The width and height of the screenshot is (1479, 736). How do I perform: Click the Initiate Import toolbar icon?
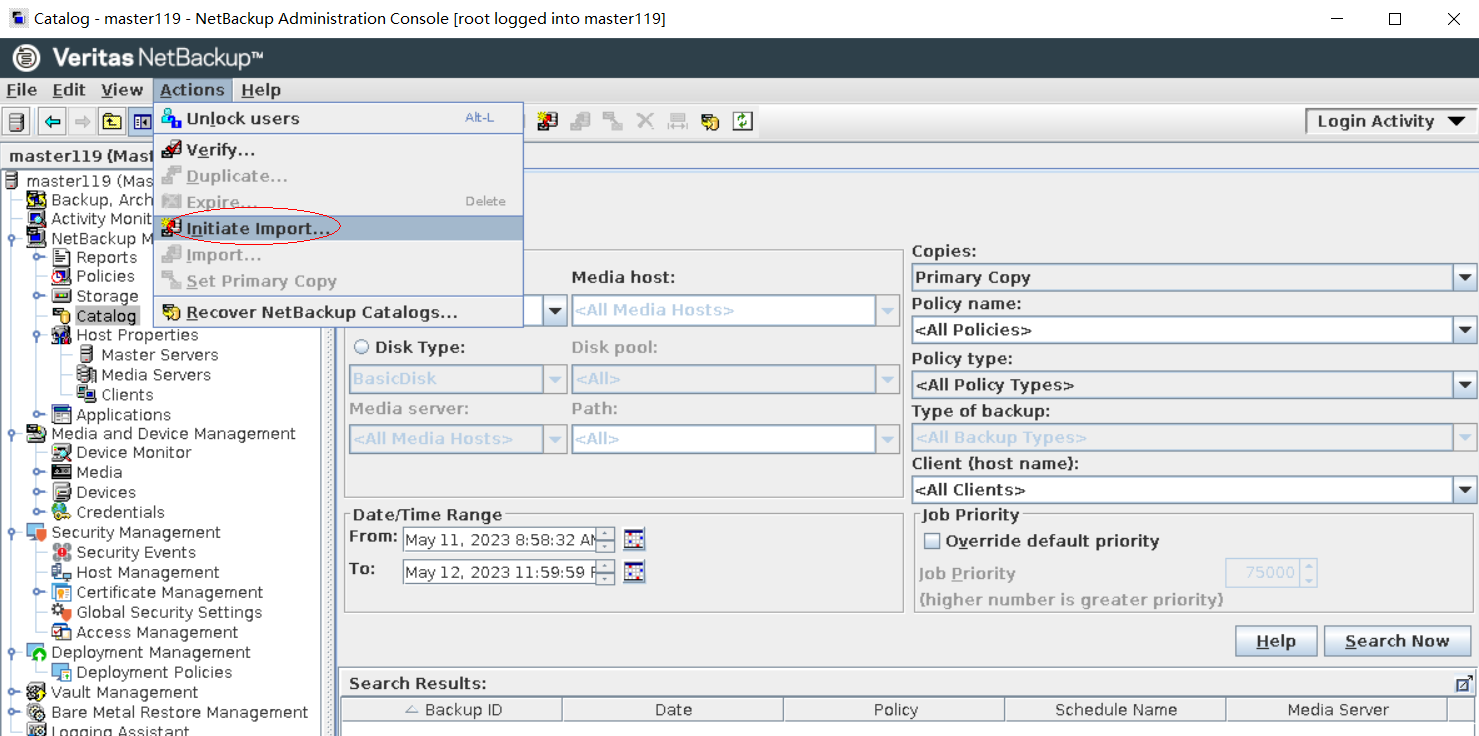pos(547,122)
